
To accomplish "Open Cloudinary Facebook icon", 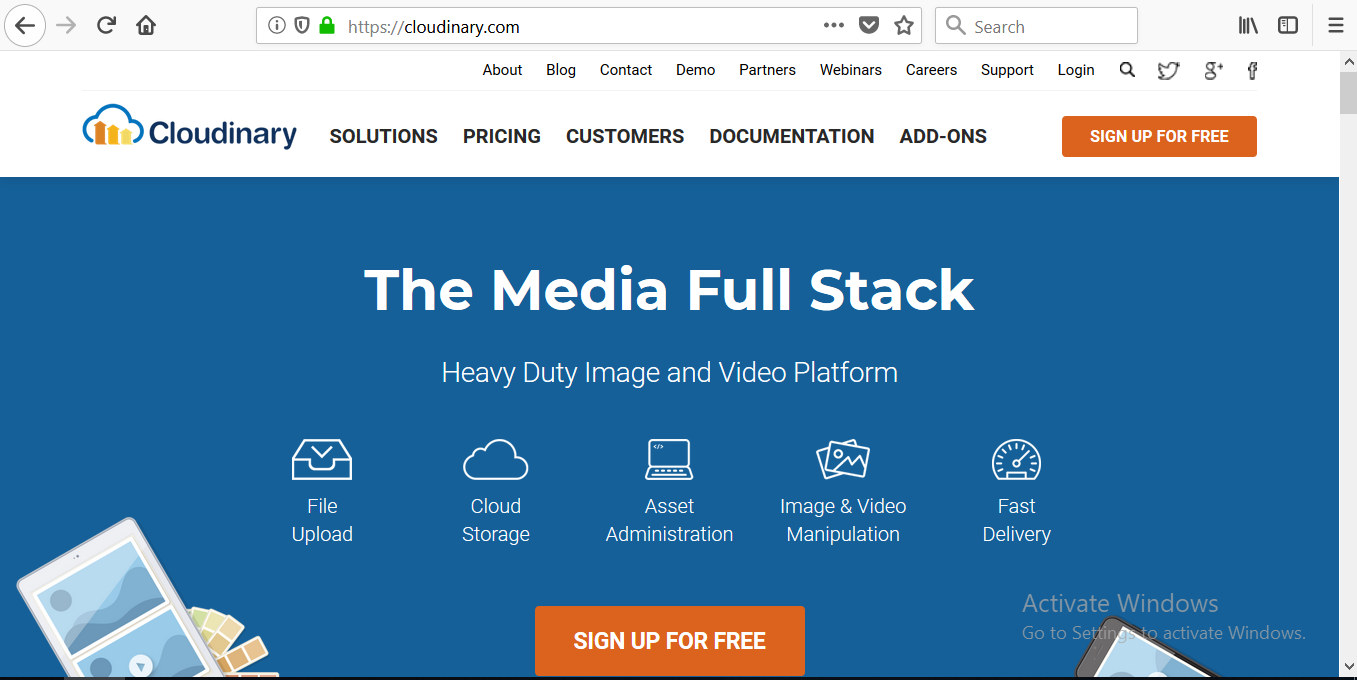I will tap(1252, 70).
